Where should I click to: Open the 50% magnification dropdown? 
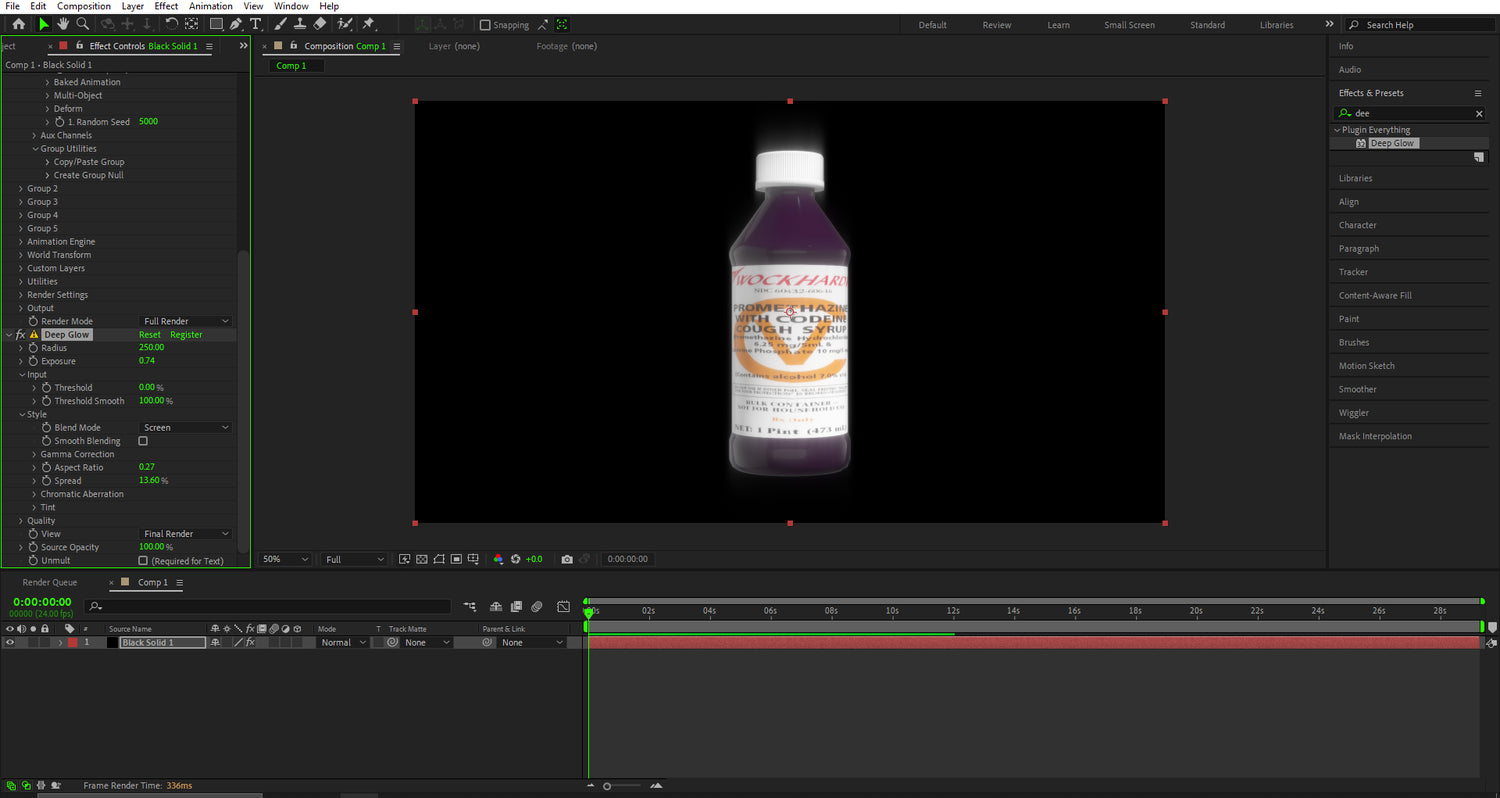285,559
